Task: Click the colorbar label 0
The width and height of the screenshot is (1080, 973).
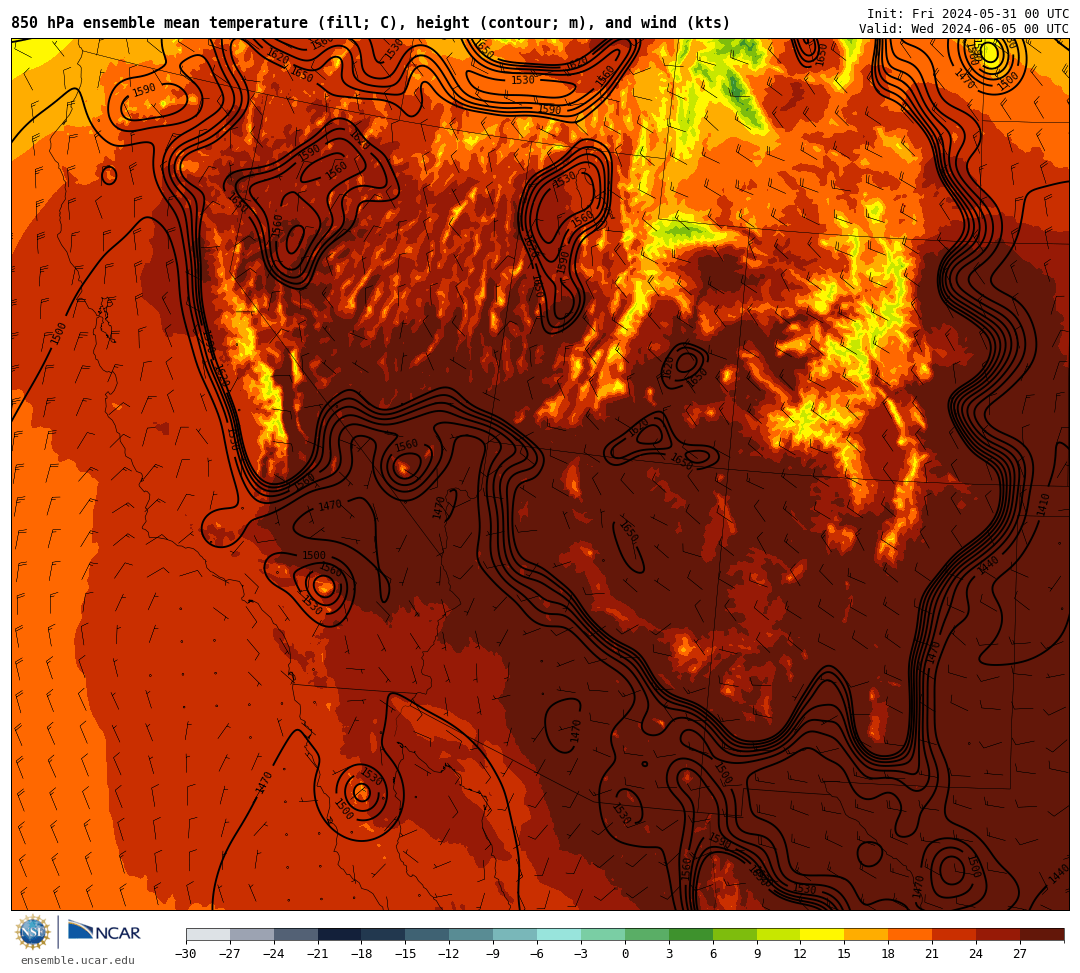Action: [625, 954]
